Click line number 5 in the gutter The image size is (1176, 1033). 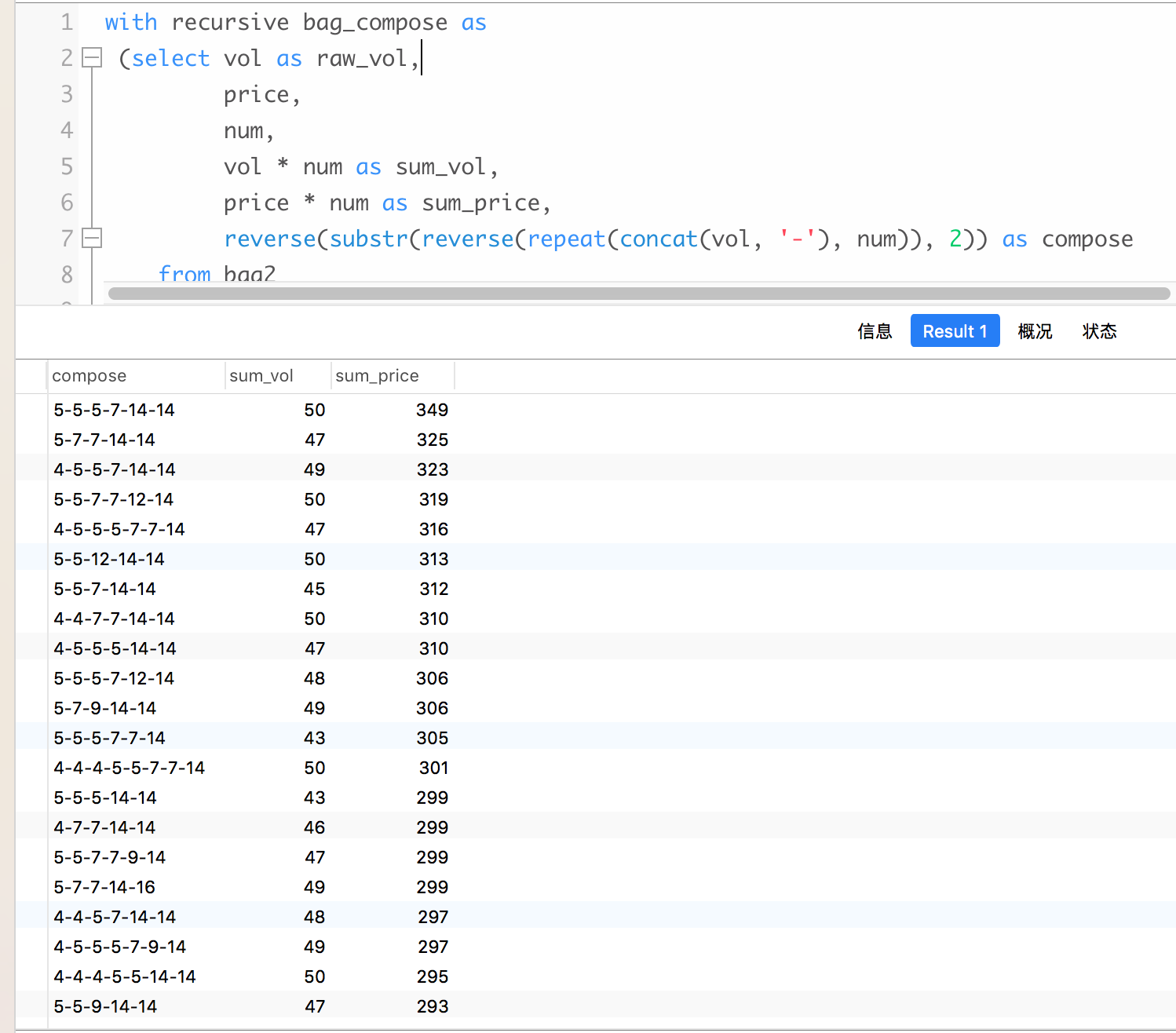coord(67,166)
